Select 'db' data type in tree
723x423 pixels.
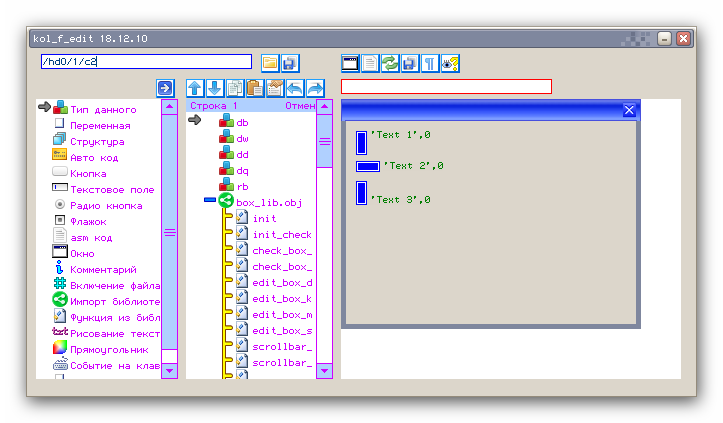click(x=242, y=123)
